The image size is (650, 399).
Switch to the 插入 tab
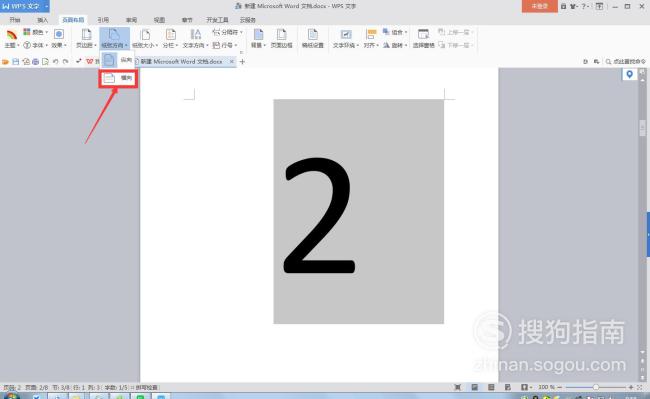43,20
